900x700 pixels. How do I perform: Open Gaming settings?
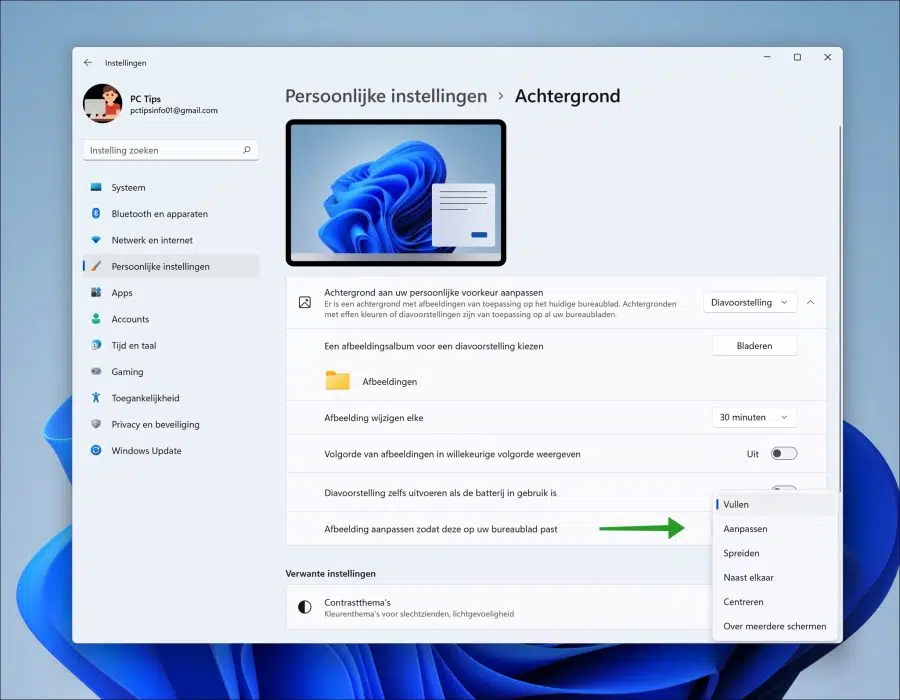tap(171, 372)
